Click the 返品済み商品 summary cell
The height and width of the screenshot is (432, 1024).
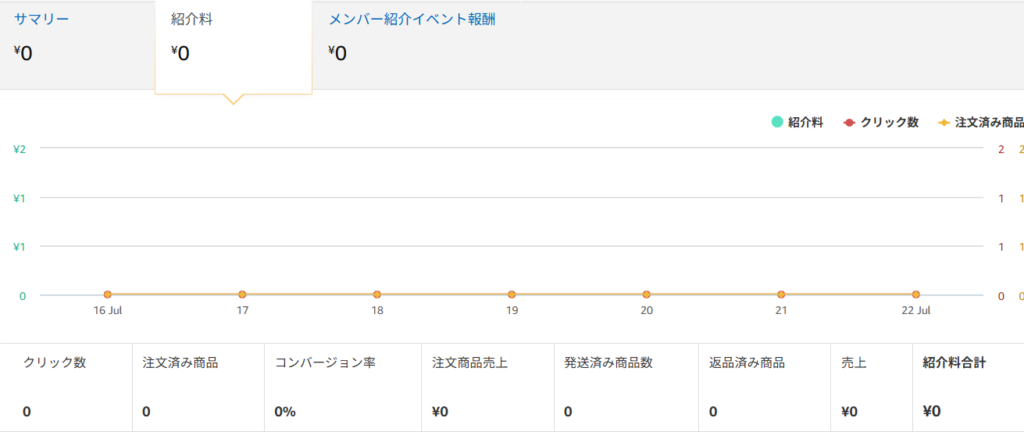[765, 387]
